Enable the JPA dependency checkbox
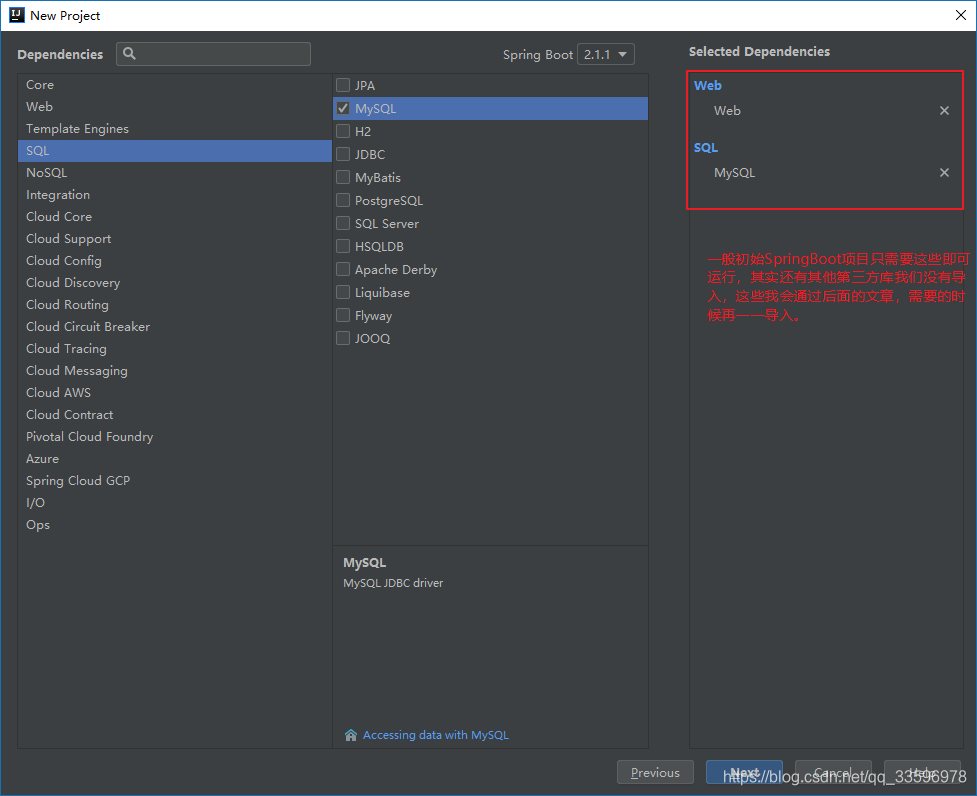The height and width of the screenshot is (796, 977). pos(343,85)
